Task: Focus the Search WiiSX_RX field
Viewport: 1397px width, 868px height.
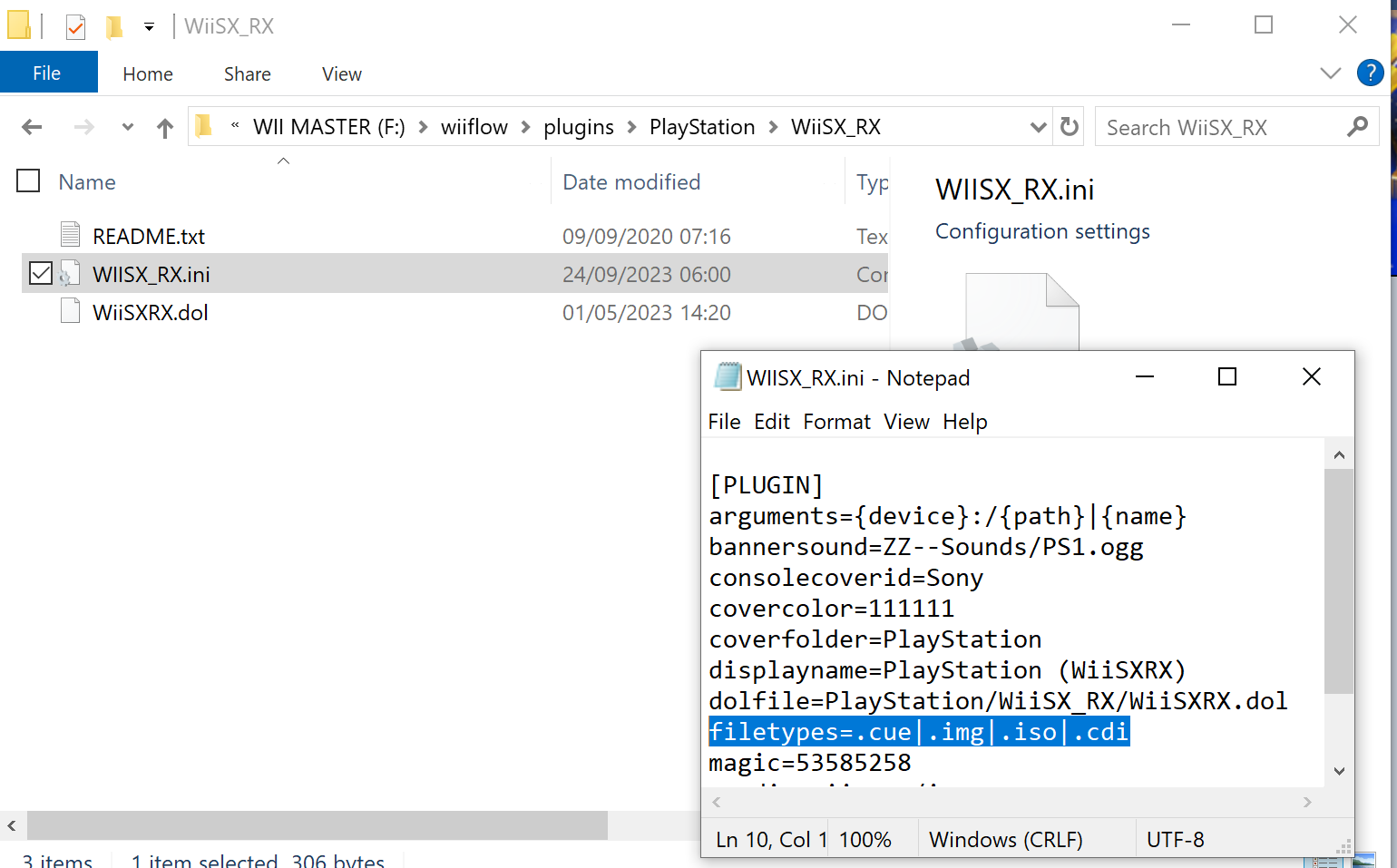Action: (1237, 127)
